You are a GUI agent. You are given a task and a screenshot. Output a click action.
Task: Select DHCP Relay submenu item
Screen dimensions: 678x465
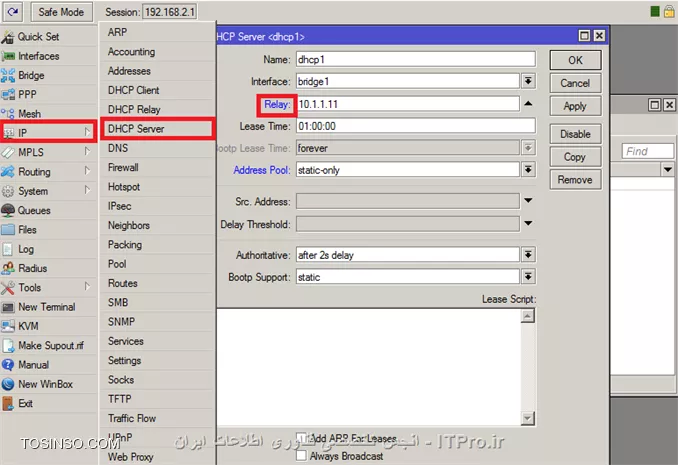[158, 109]
